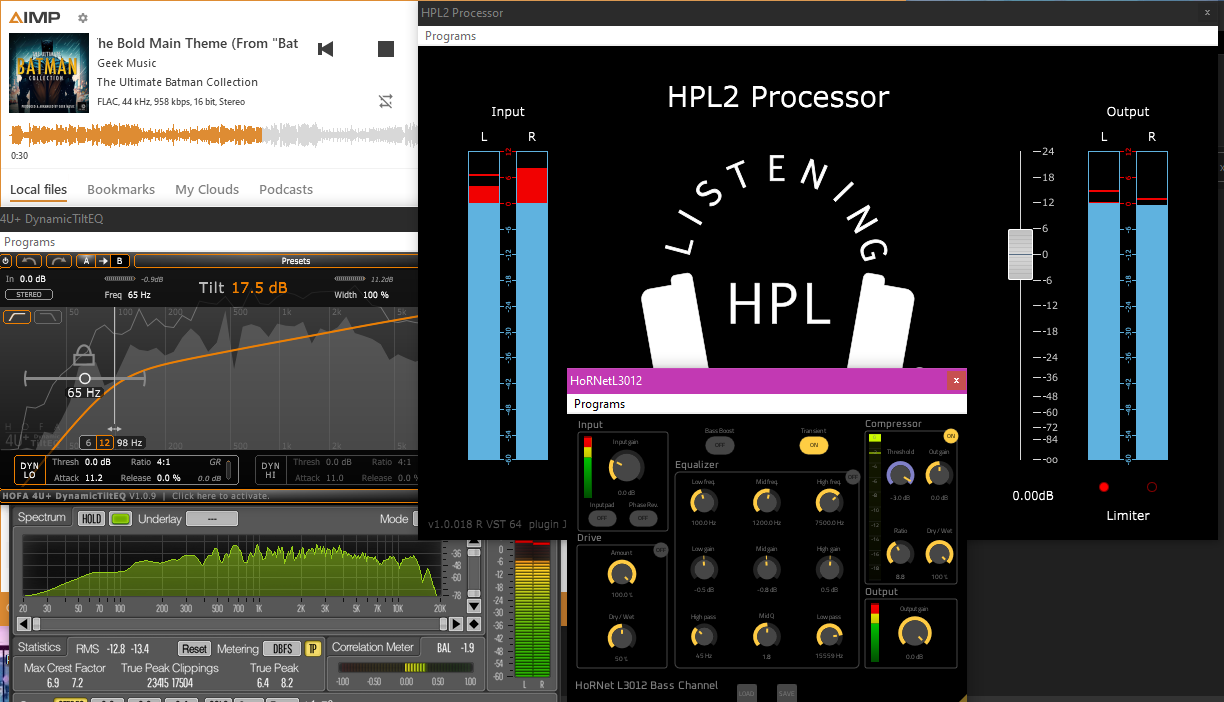Click the compressor Ratio knob

coord(900,553)
